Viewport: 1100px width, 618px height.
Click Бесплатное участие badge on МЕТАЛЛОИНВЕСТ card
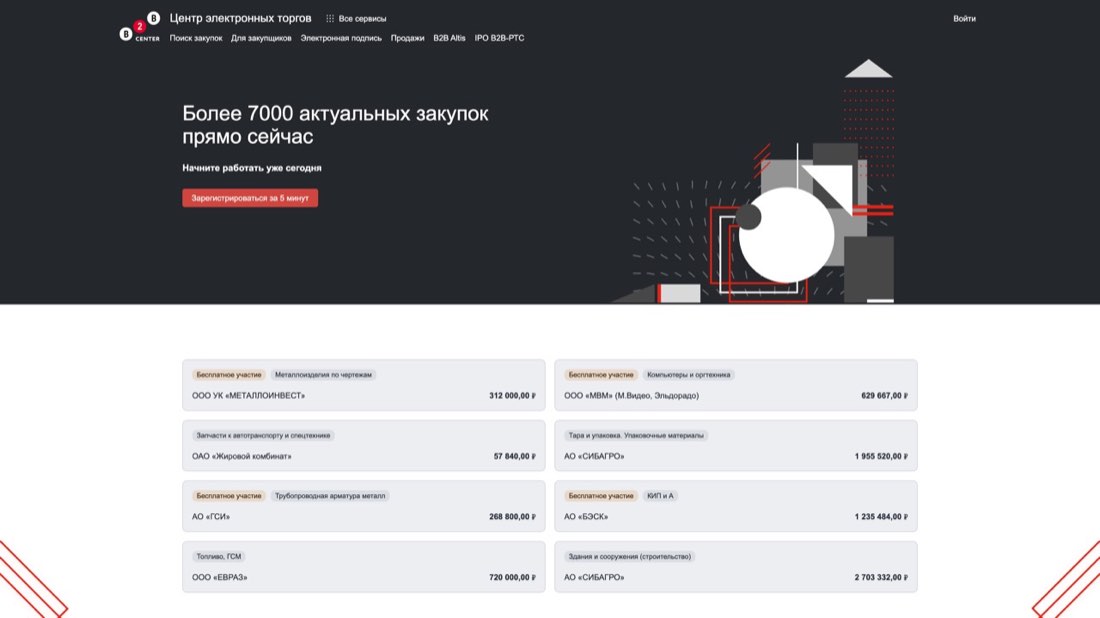[x=229, y=375]
